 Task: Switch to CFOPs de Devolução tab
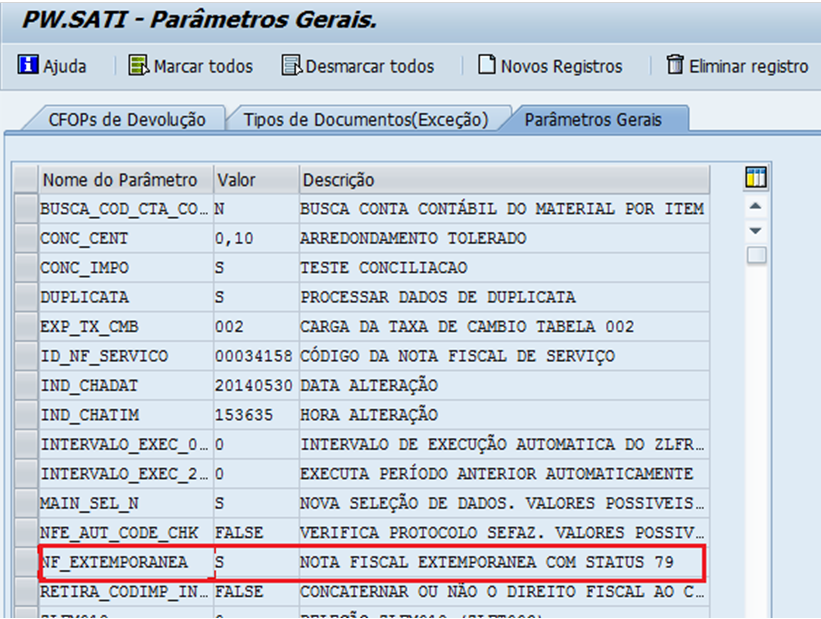pos(127,119)
